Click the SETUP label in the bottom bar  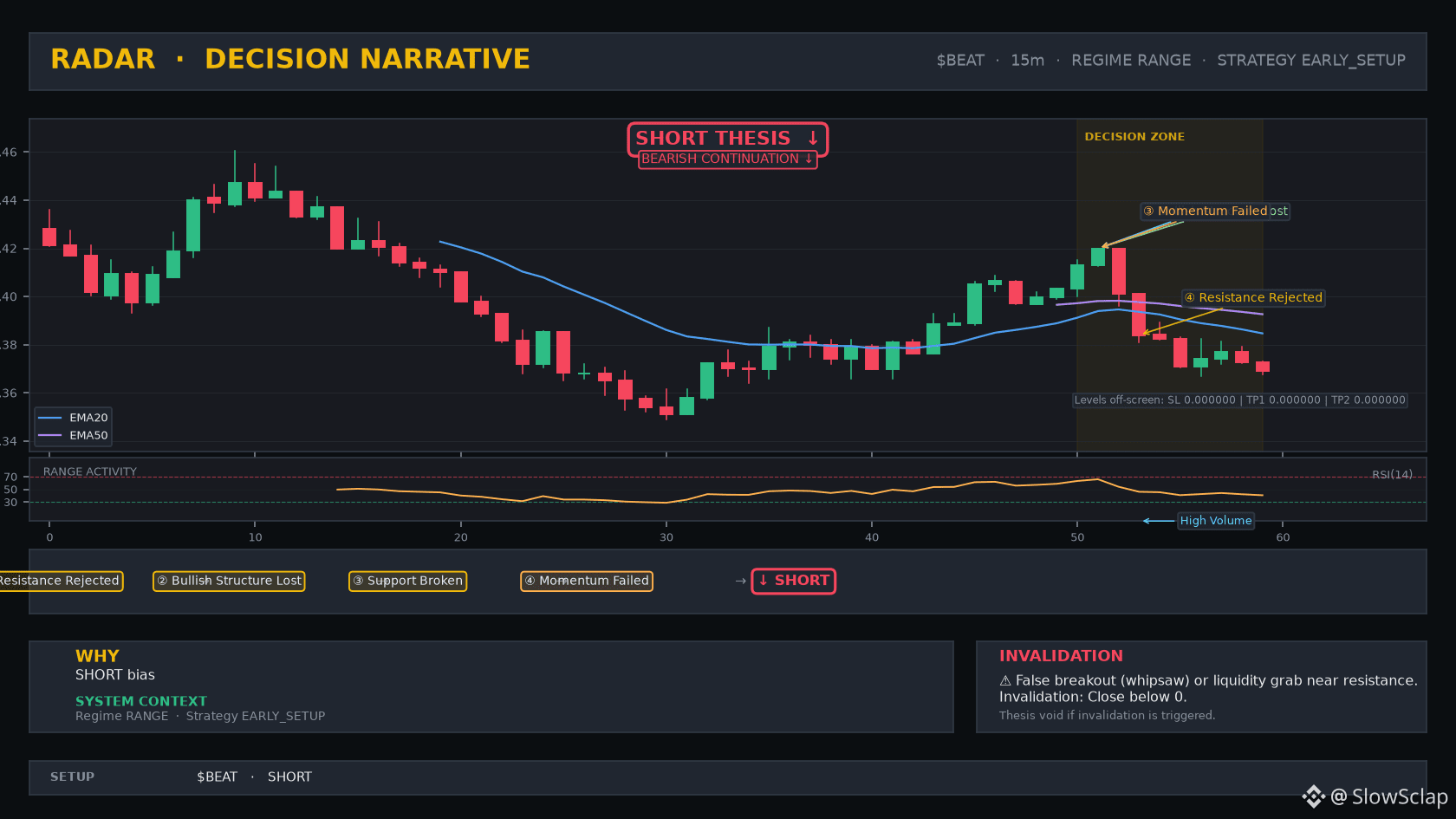72,777
